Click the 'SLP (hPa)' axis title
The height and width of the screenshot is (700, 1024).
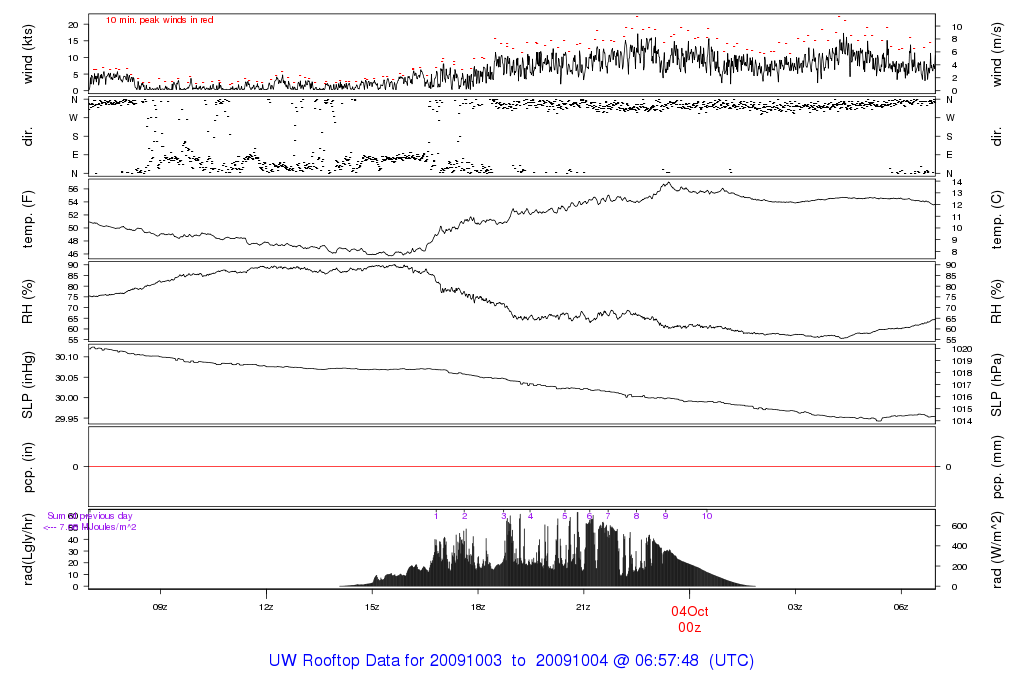pyautogui.click(x=997, y=385)
